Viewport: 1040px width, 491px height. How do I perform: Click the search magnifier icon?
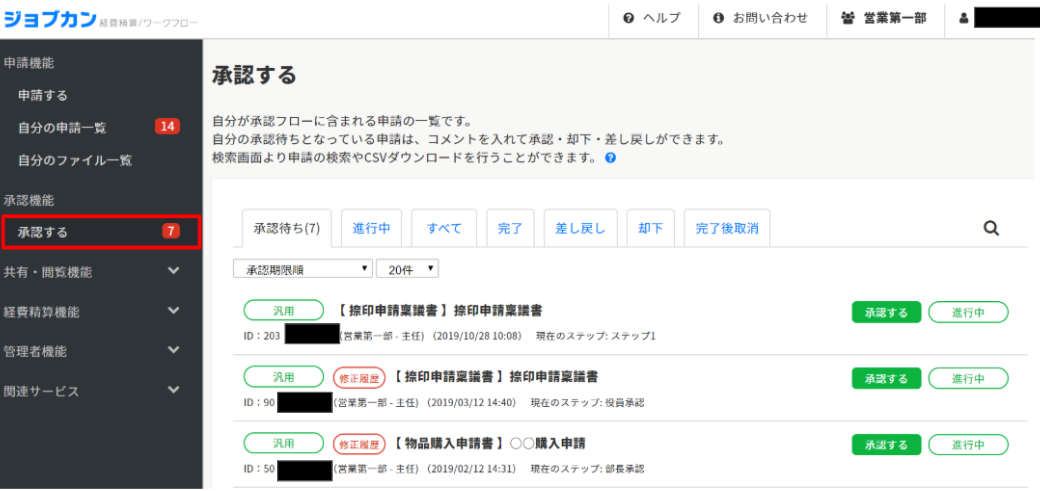coord(991,228)
